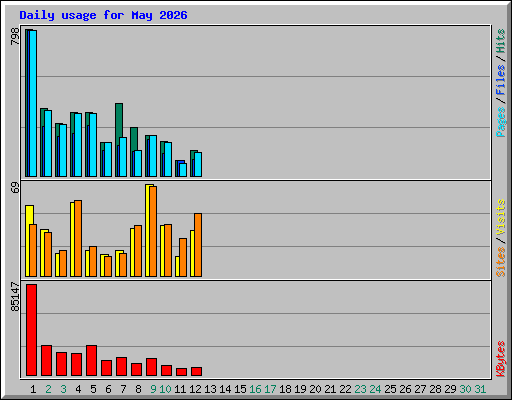The height and width of the screenshot is (400, 512).
Task: Click the orange Sites bar for day 4
Action: 78,238
